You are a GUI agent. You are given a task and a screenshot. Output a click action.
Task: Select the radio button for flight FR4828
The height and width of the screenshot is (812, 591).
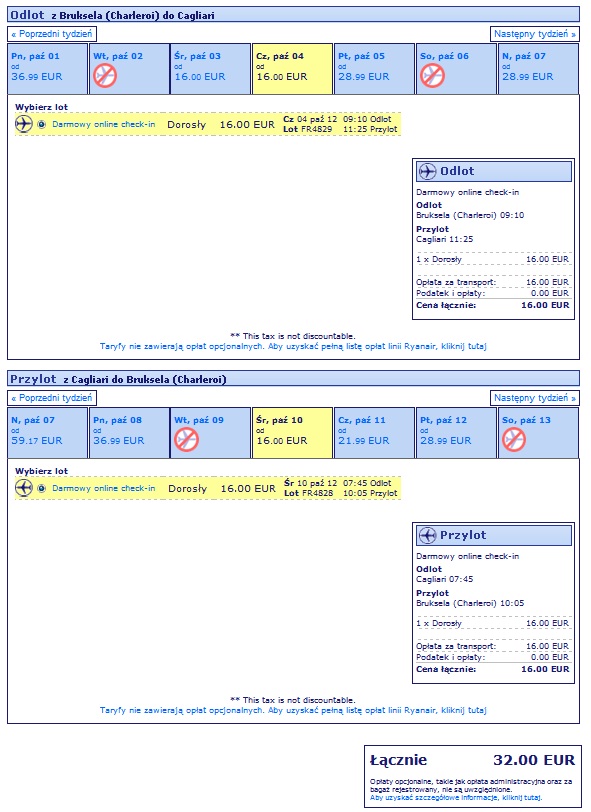pyautogui.click(x=41, y=488)
